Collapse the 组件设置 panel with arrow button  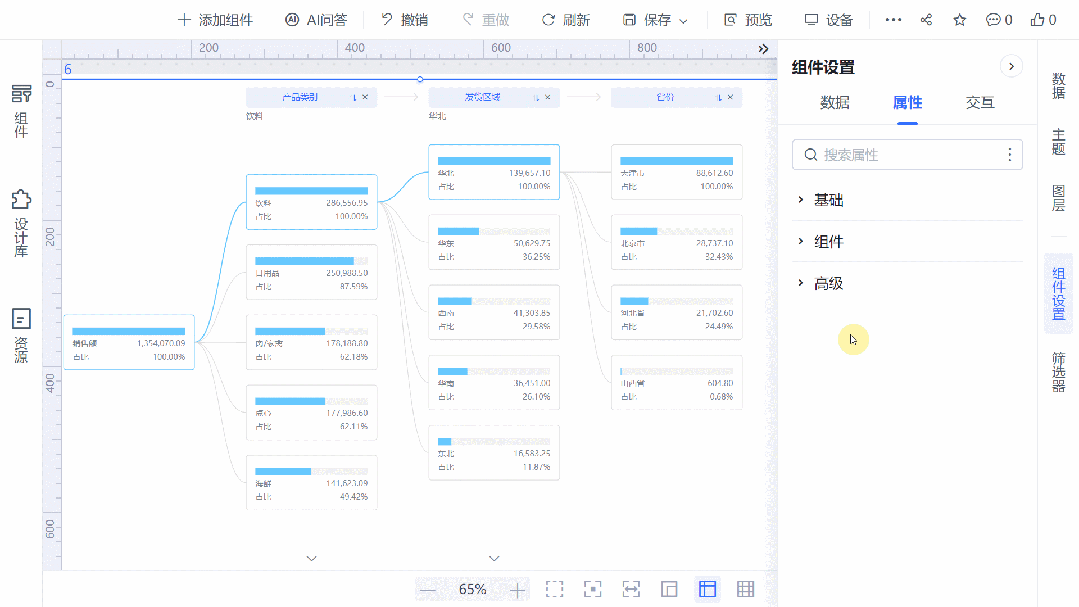(1011, 67)
